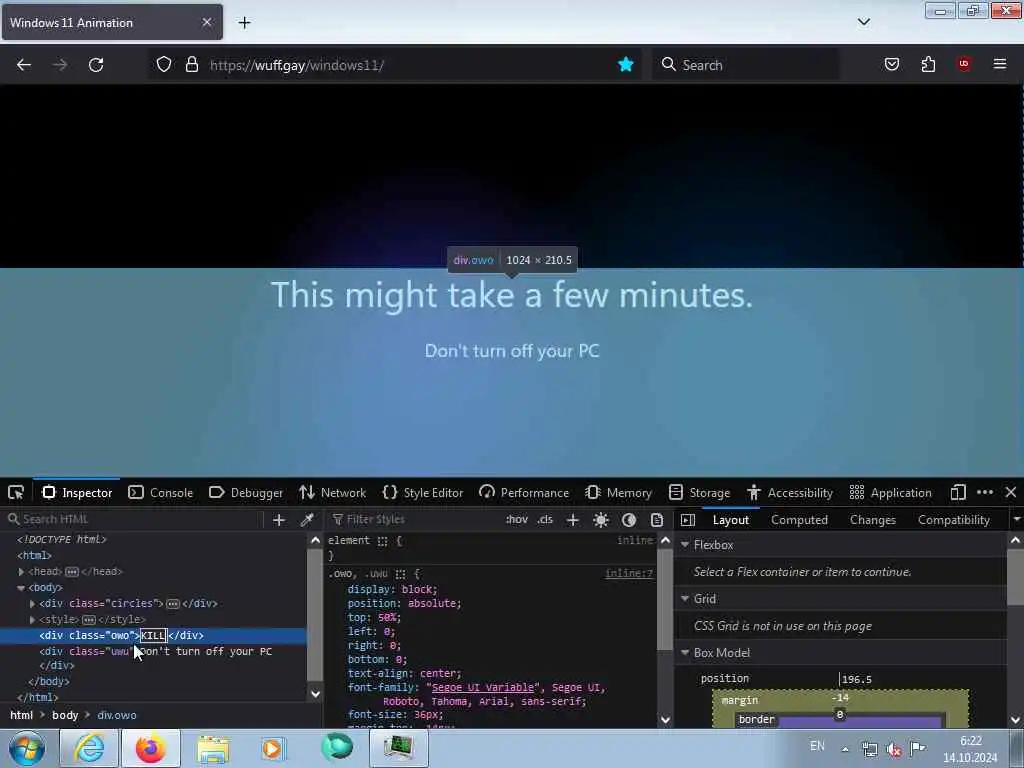Collapse the Flexbox section
The image size is (1024, 768).
tap(685, 544)
